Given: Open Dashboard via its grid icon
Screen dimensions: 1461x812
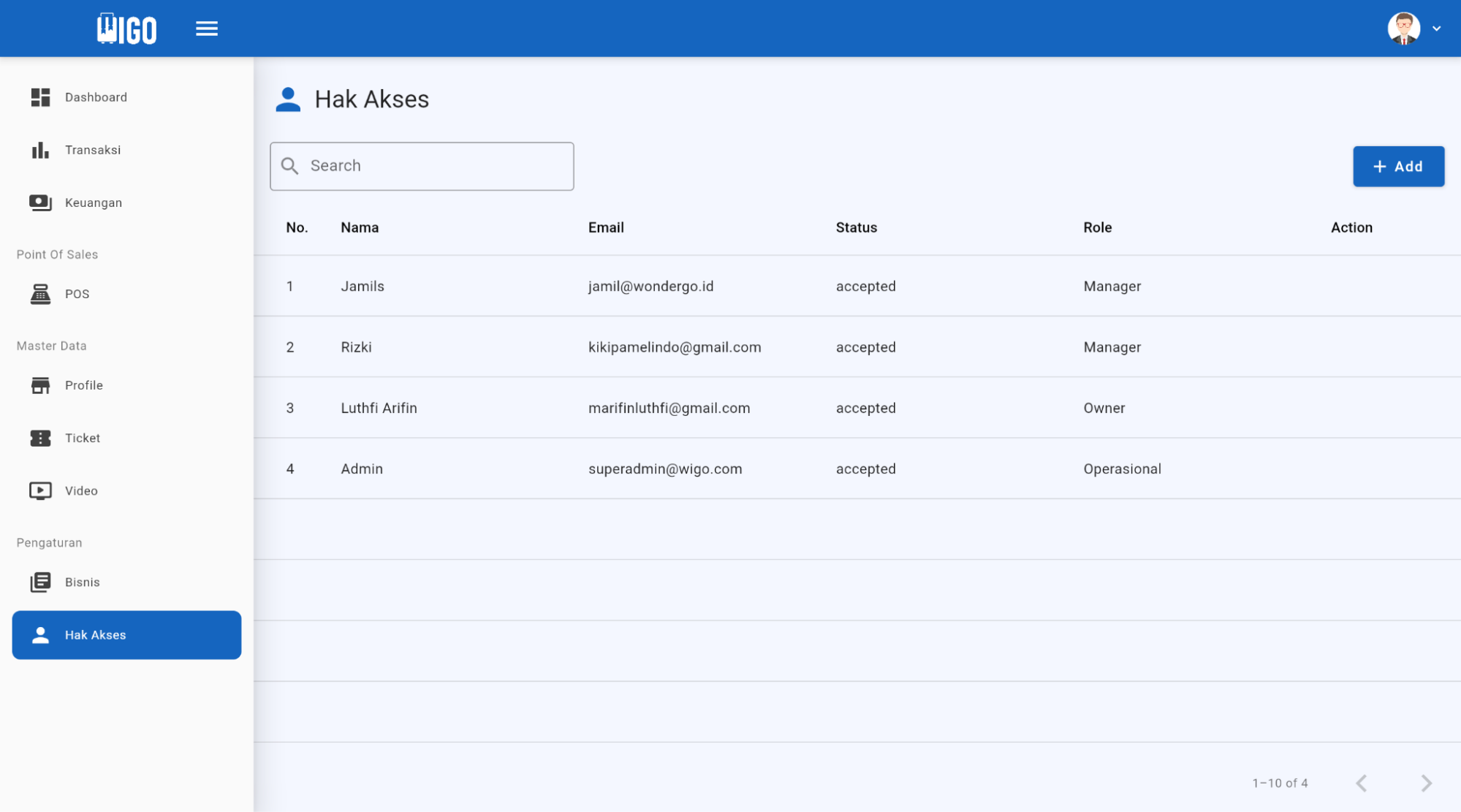Looking at the screenshot, I should pos(40,97).
